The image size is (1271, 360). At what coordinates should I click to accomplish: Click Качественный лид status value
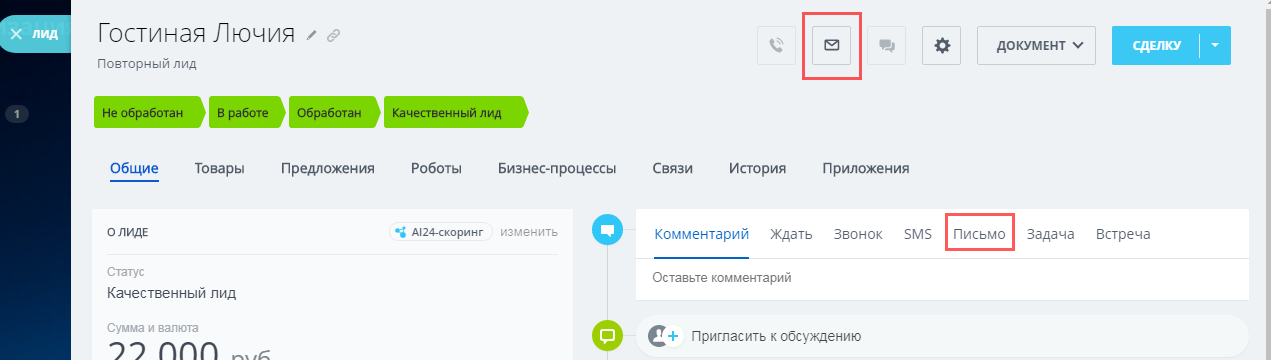click(171, 293)
